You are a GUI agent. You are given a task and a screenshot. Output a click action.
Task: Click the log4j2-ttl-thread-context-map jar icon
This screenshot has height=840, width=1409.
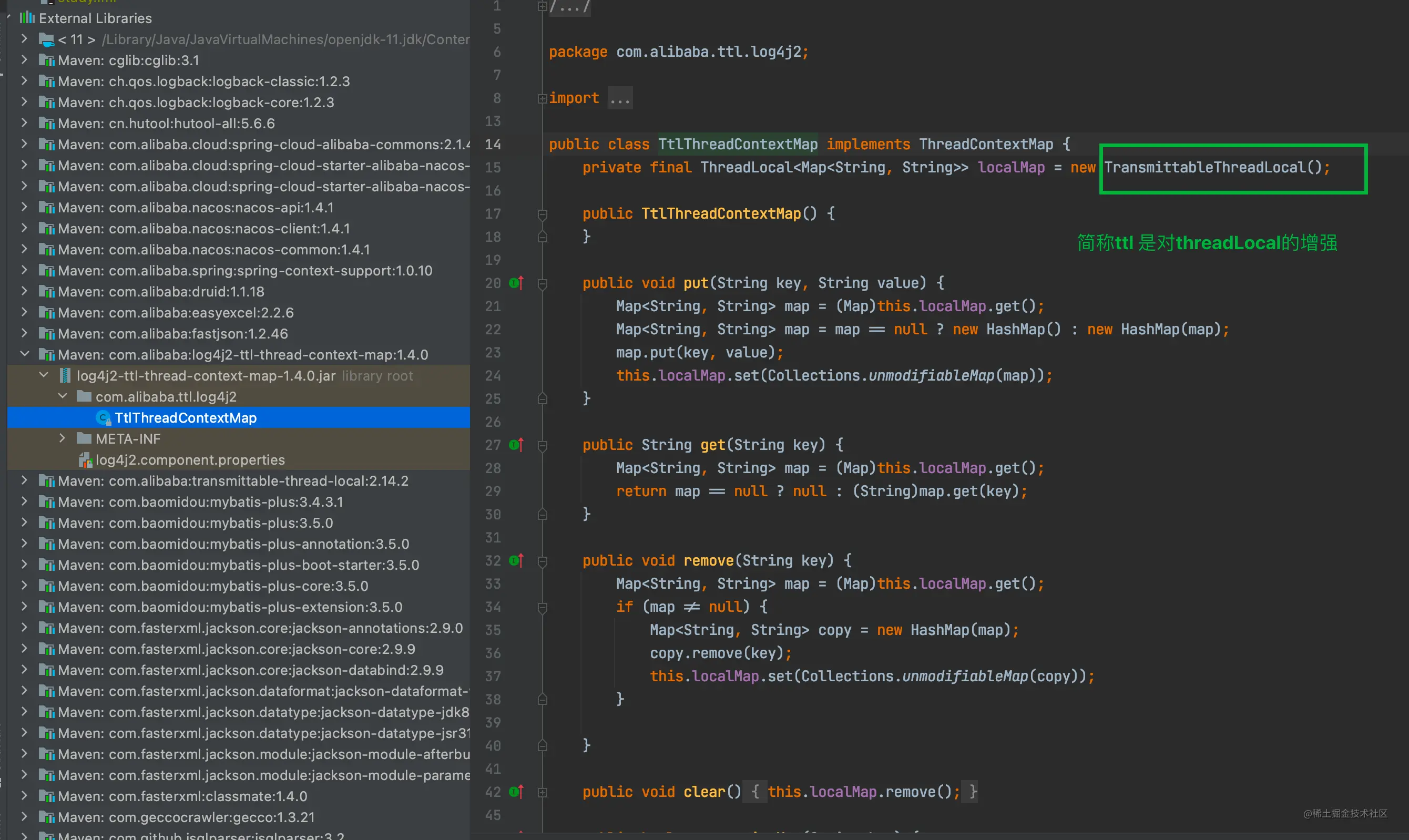coord(65,376)
